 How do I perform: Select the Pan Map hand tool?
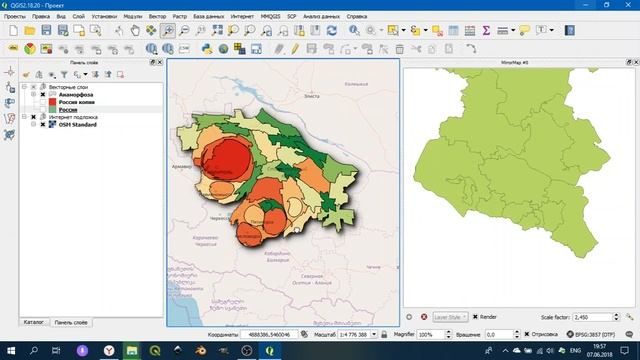point(135,31)
